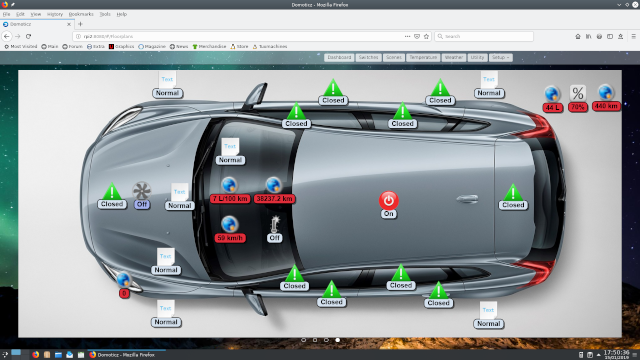Open the globe icon above 440 km
The image size is (640, 360).
point(605,93)
